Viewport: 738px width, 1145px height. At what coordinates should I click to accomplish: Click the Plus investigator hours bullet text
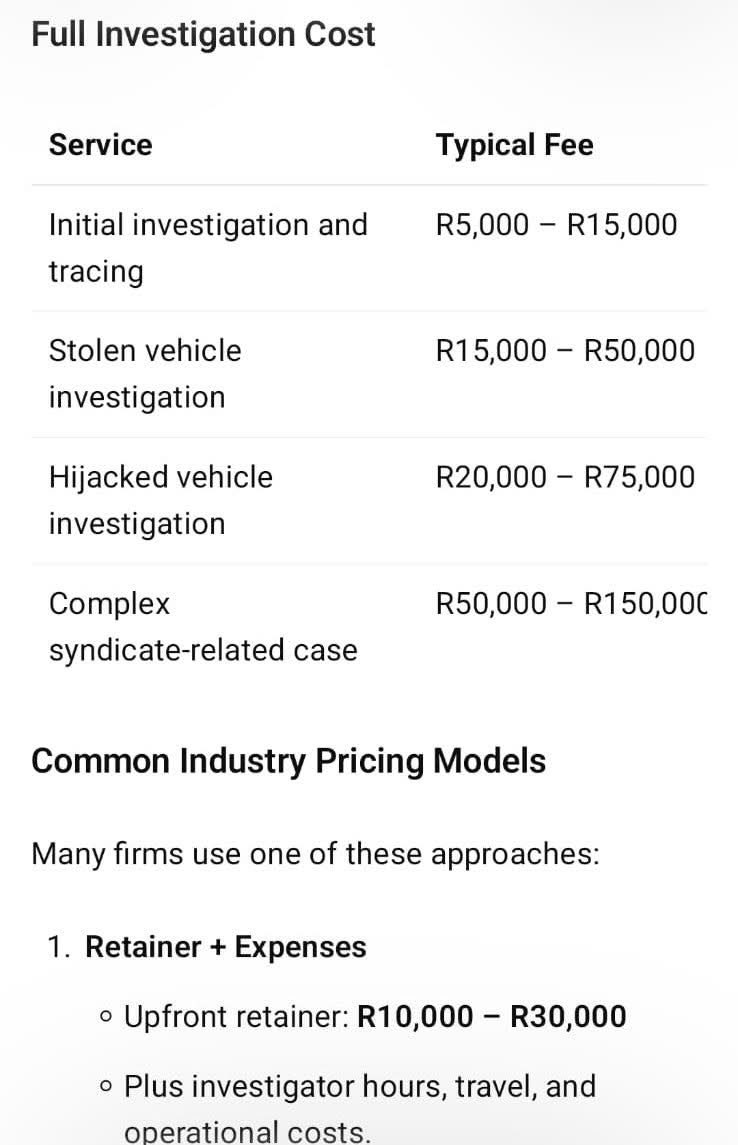pos(360,1108)
